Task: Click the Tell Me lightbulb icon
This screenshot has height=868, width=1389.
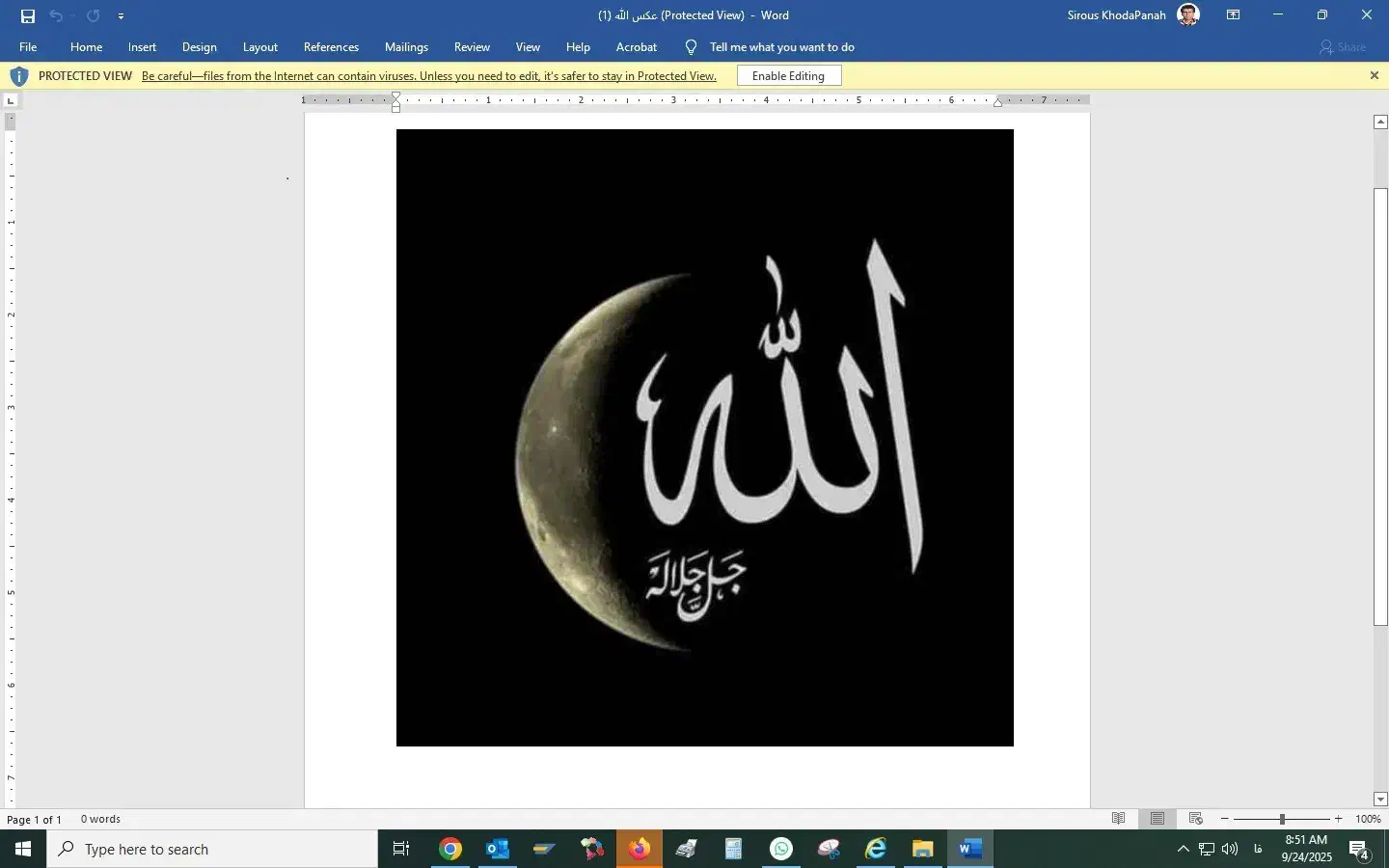Action: [691, 47]
